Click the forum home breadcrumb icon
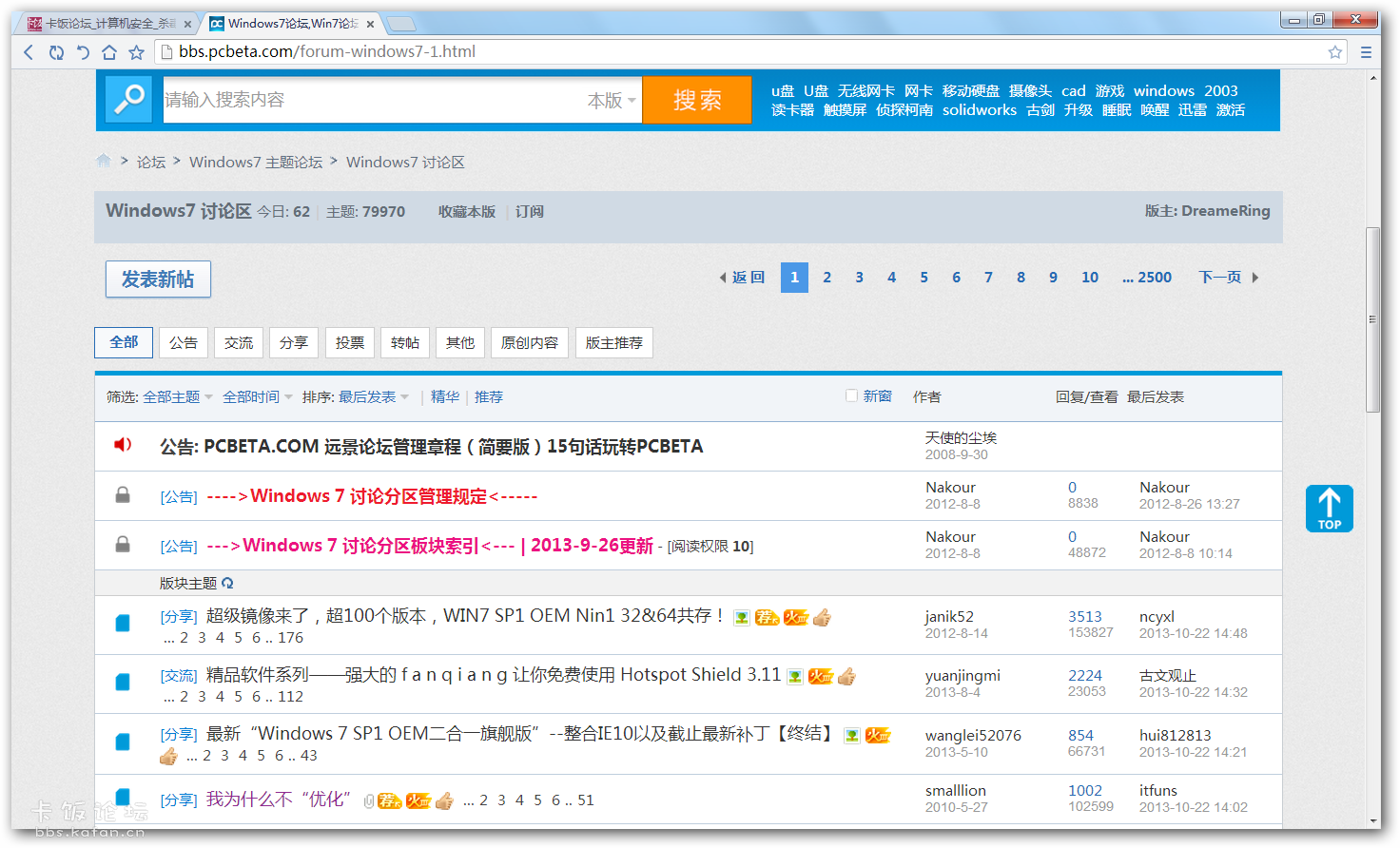Image resolution: width=1400 pixels, height=848 pixels. pos(104,161)
